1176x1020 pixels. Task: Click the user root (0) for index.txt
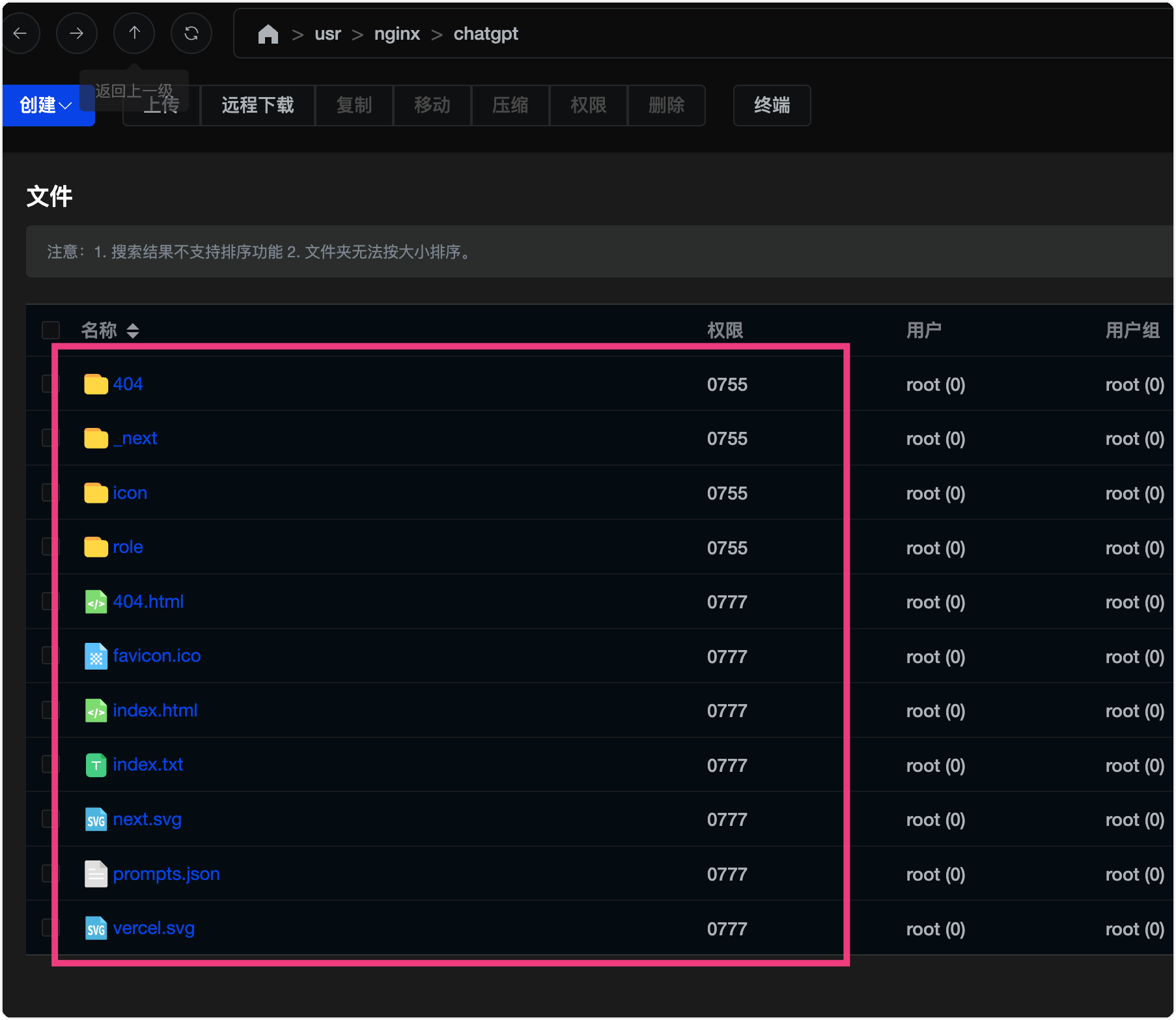click(x=936, y=766)
